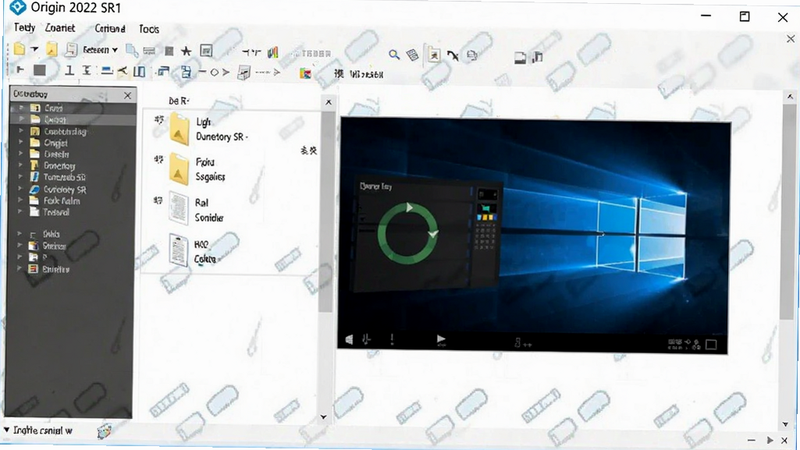Image resolution: width=800 pixels, height=450 pixels.
Task: Expand the Ingtie conial w triangle at bottom
Action: tap(7, 430)
